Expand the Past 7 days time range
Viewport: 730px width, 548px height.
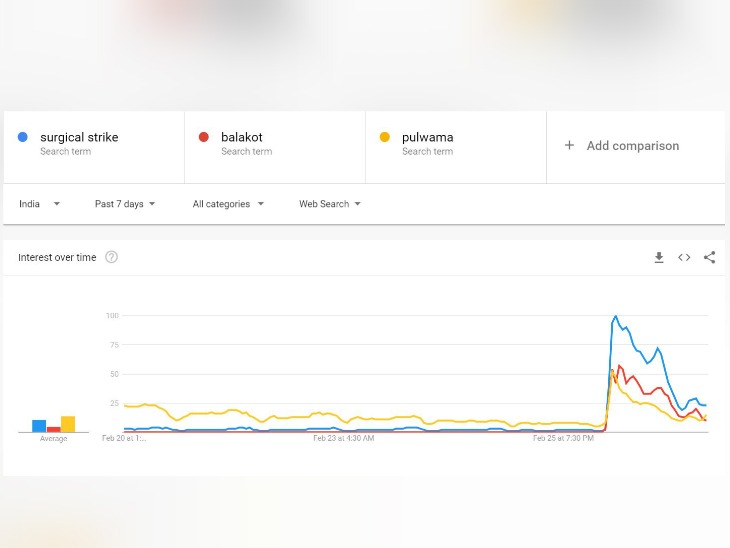(x=125, y=204)
